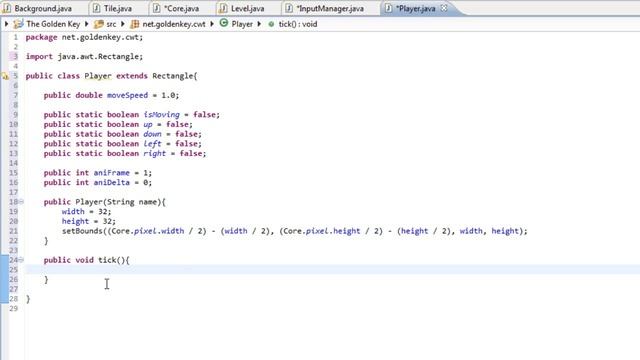Open the Player class breadcrumb
The width and height of the screenshot is (640, 360).
[x=242, y=24]
